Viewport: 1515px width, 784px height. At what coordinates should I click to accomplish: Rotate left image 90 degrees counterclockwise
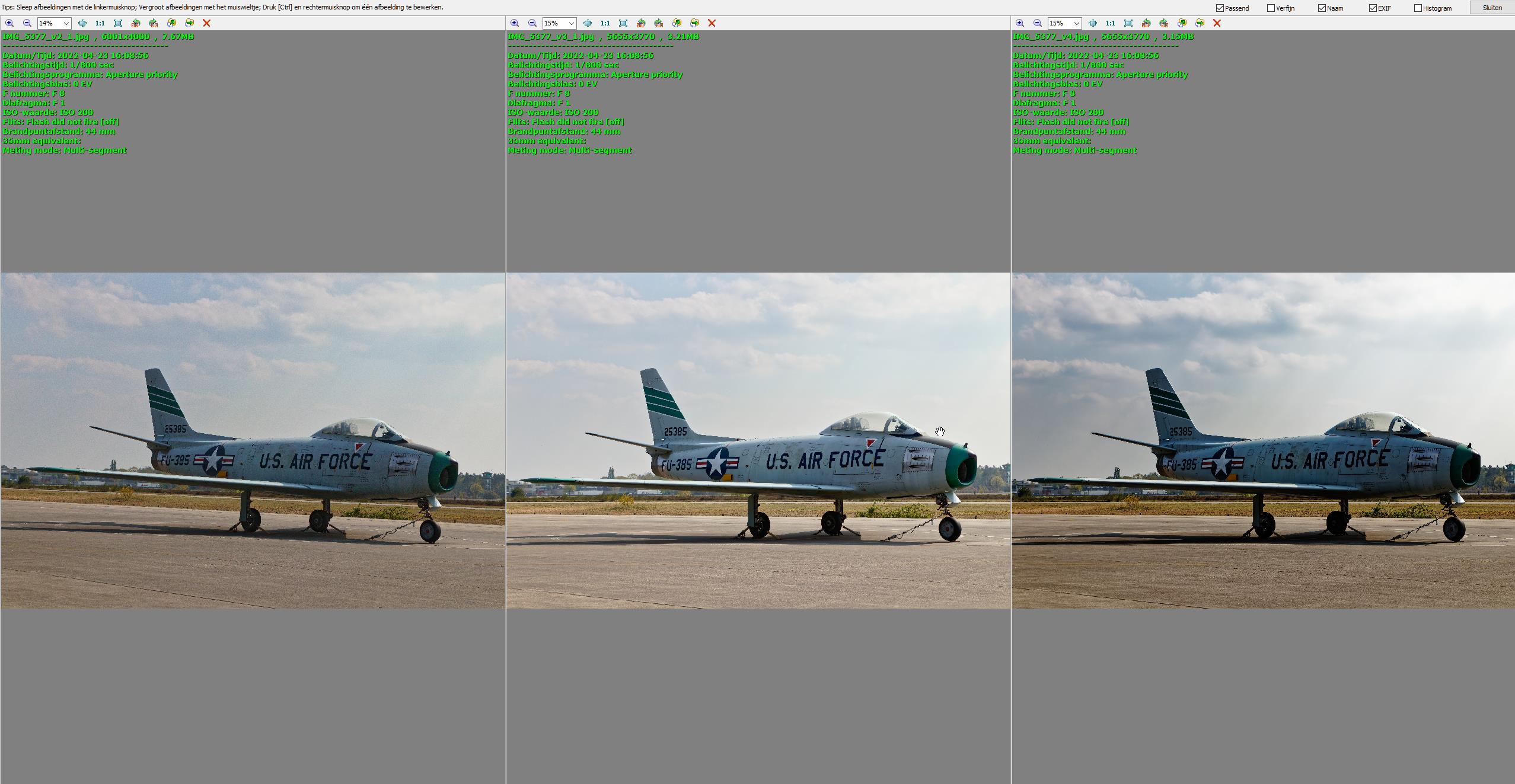136,23
